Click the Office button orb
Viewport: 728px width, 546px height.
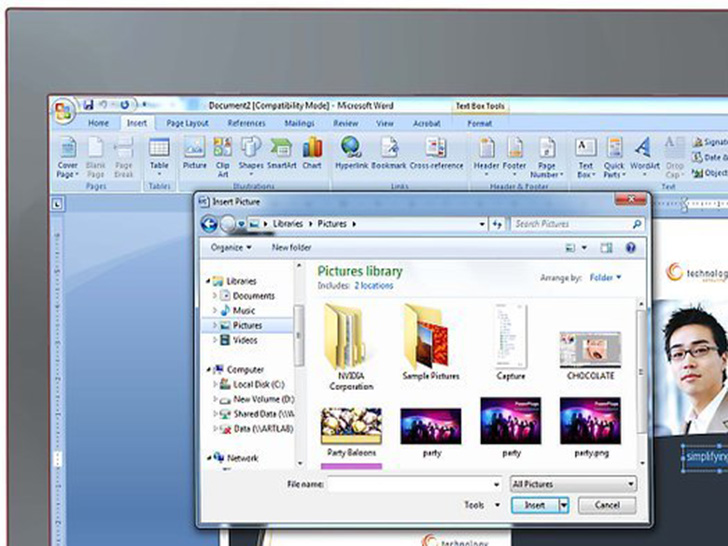[64, 109]
